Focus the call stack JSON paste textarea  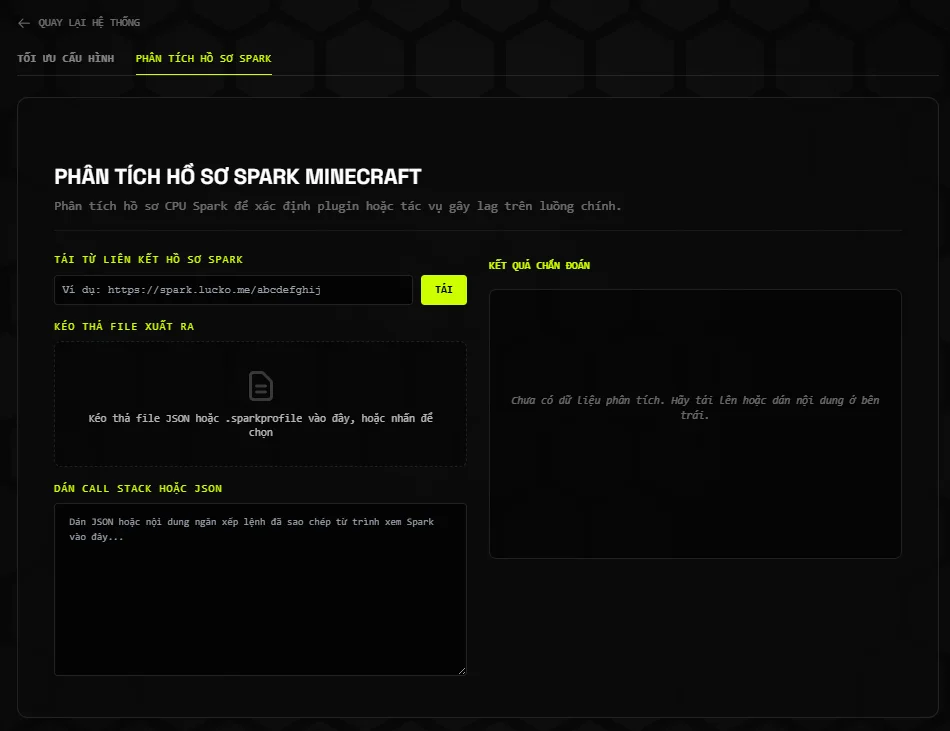click(x=261, y=589)
